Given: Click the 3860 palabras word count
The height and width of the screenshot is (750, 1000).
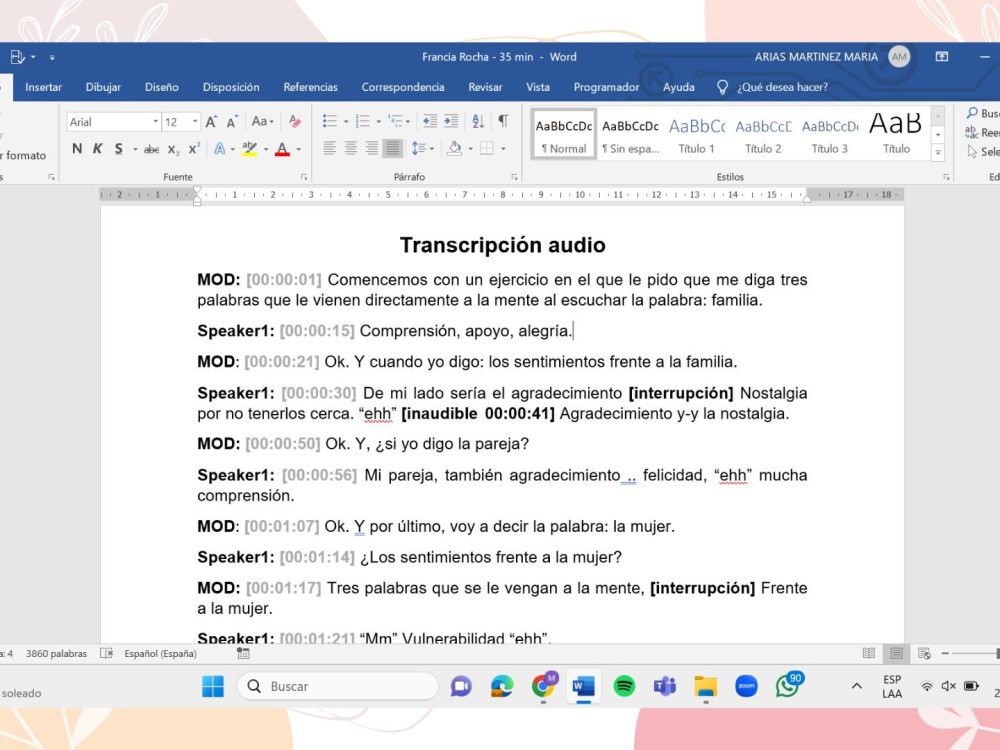Looking at the screenshot, I should click(56, 654).
